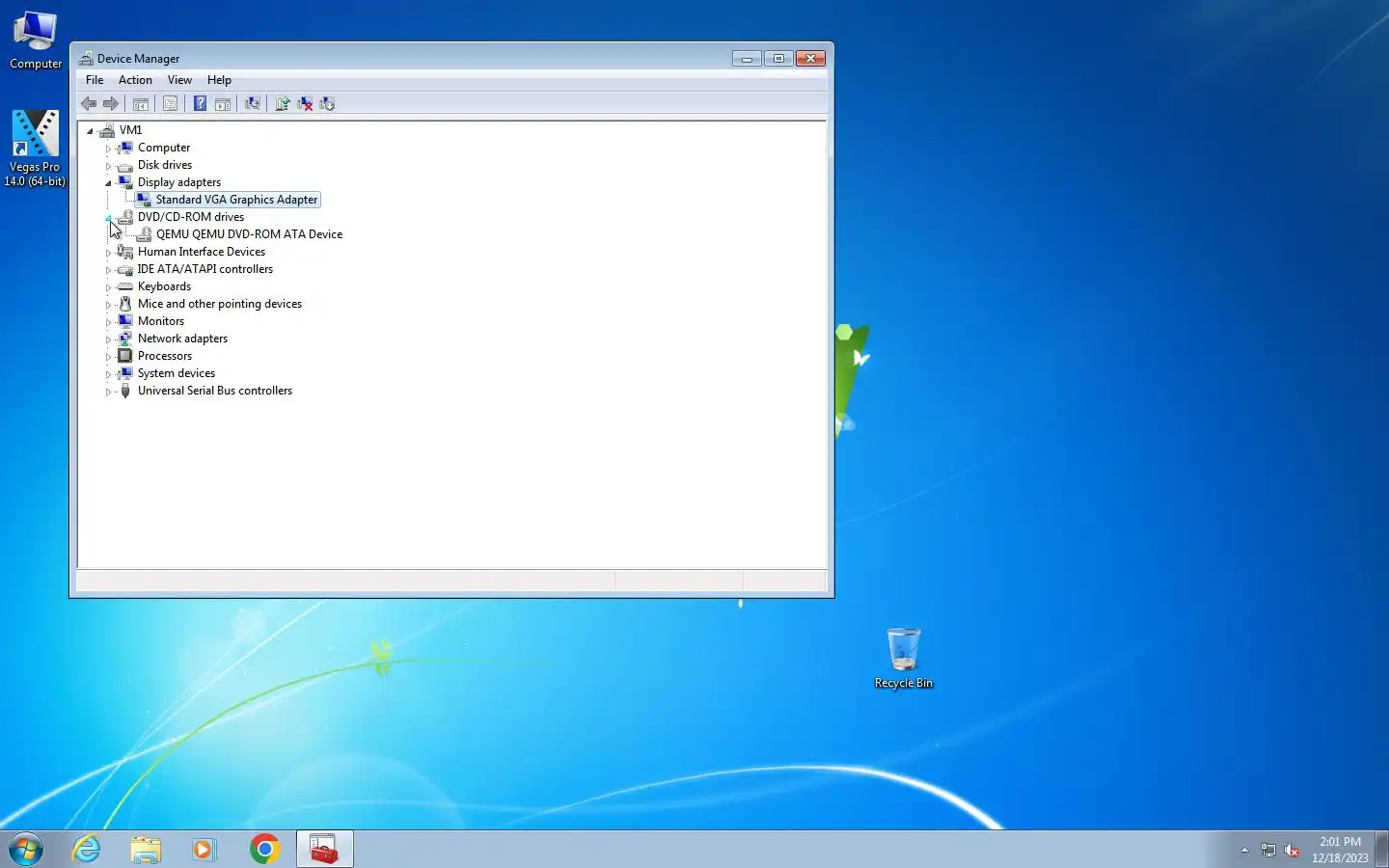
Task: Expand the Monitors category
Action: point(108,322)
